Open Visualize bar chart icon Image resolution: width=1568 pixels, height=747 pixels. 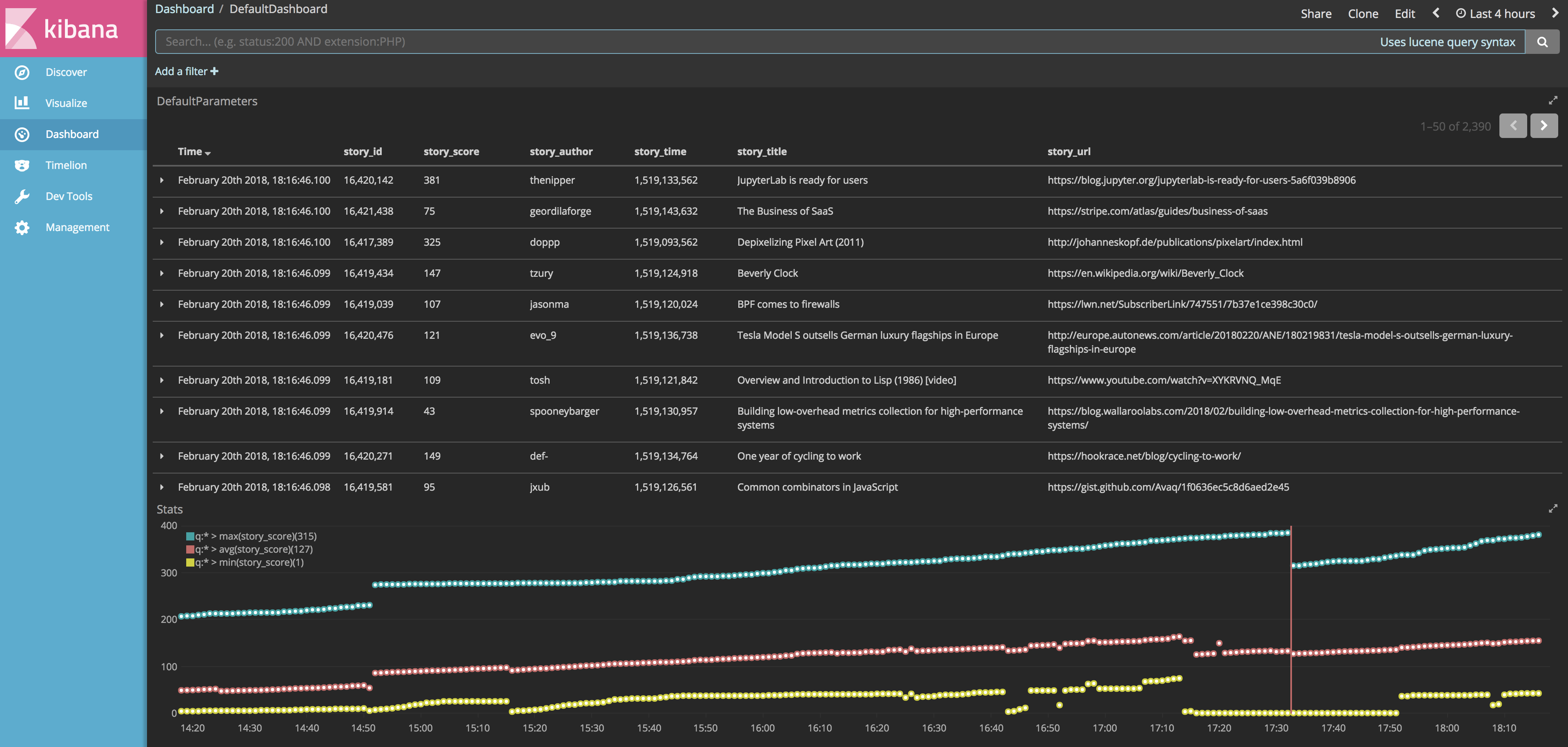click(22, 103)
